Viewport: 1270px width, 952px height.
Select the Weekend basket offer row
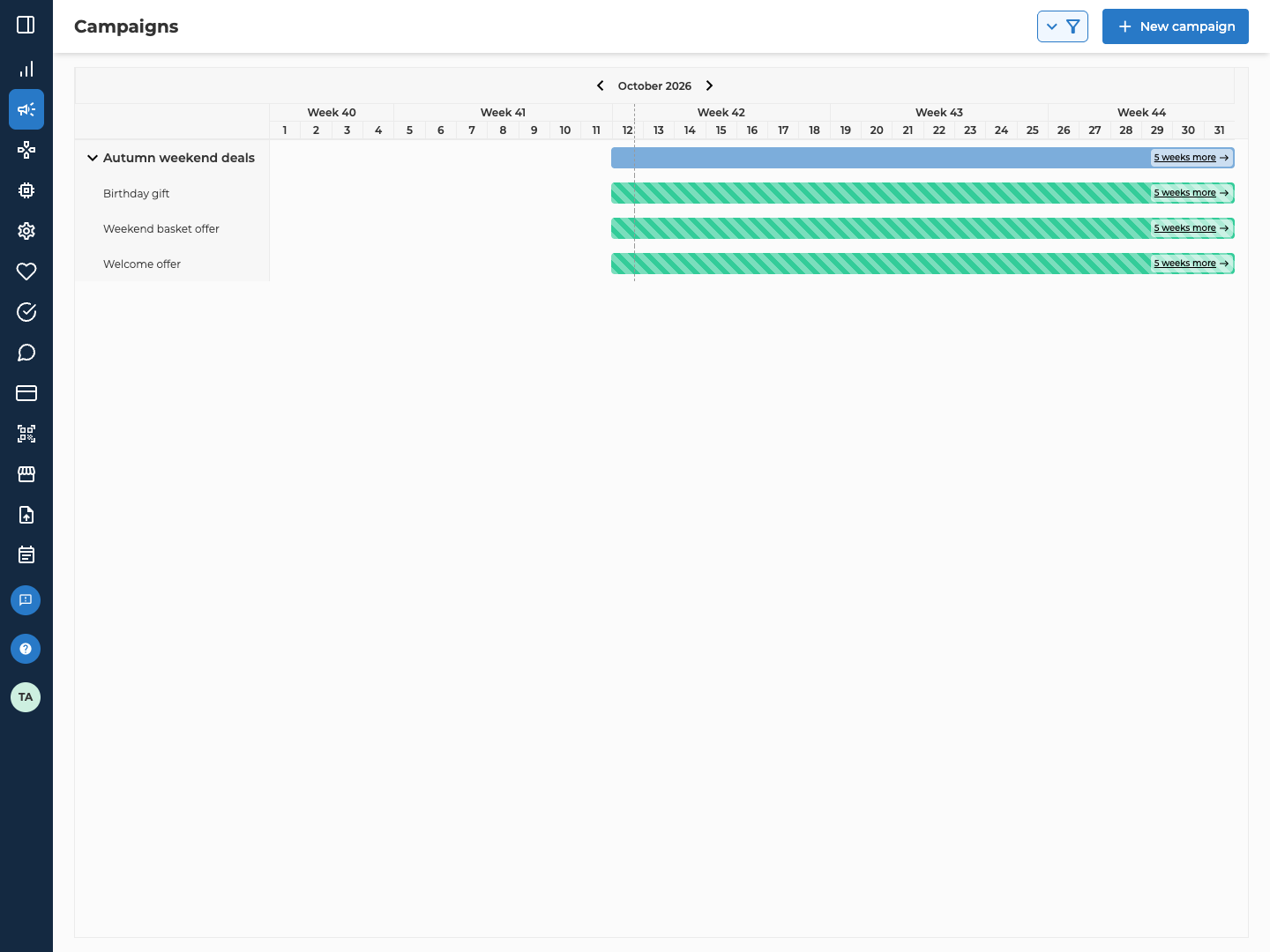pos(172,228)
